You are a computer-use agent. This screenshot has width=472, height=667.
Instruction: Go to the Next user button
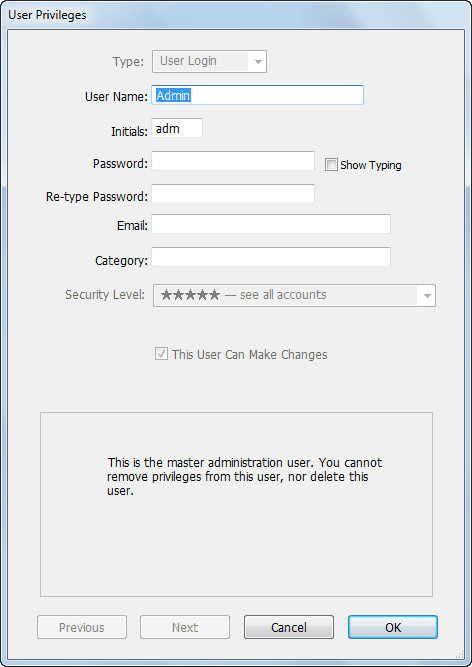pos(185,627)
